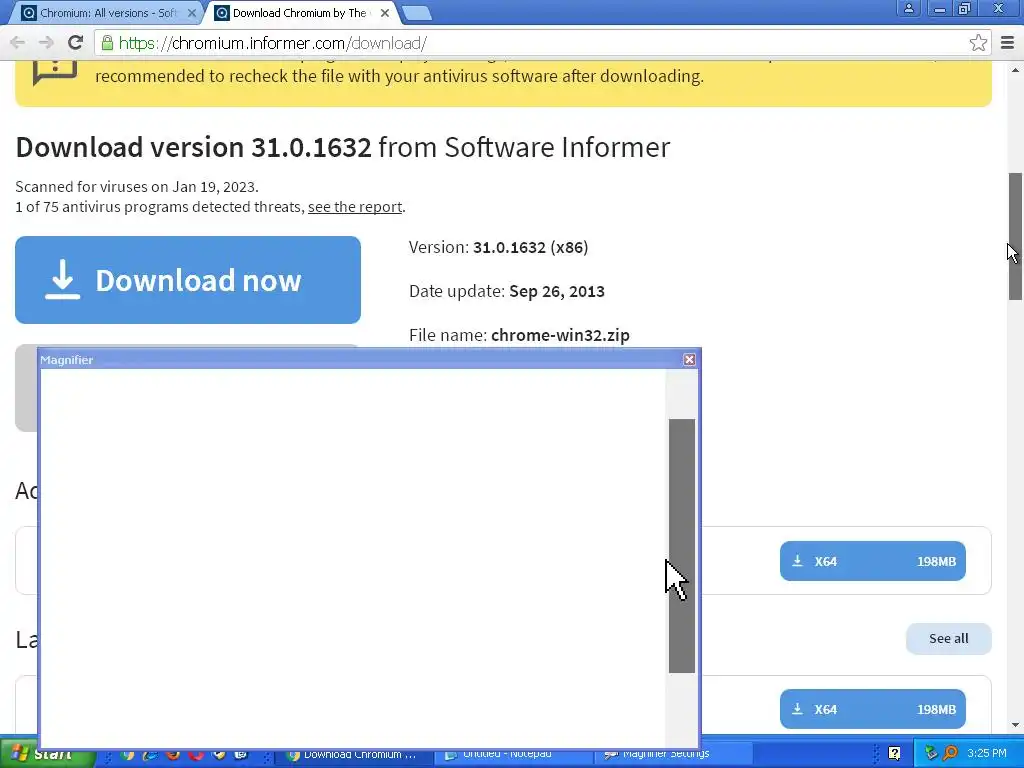Click the '1 of 75 antivirus programs detected threats' text
This screenshot has width=1024, height=768.
[x=159, y=207]
